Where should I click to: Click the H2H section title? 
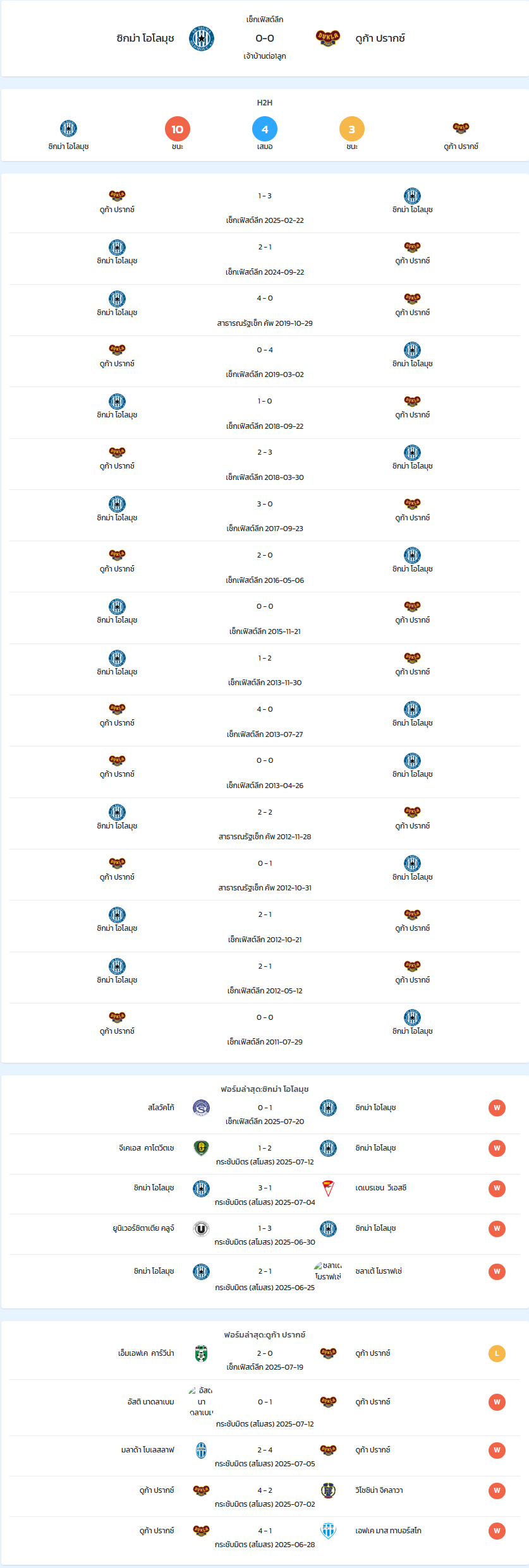(265, 102)
